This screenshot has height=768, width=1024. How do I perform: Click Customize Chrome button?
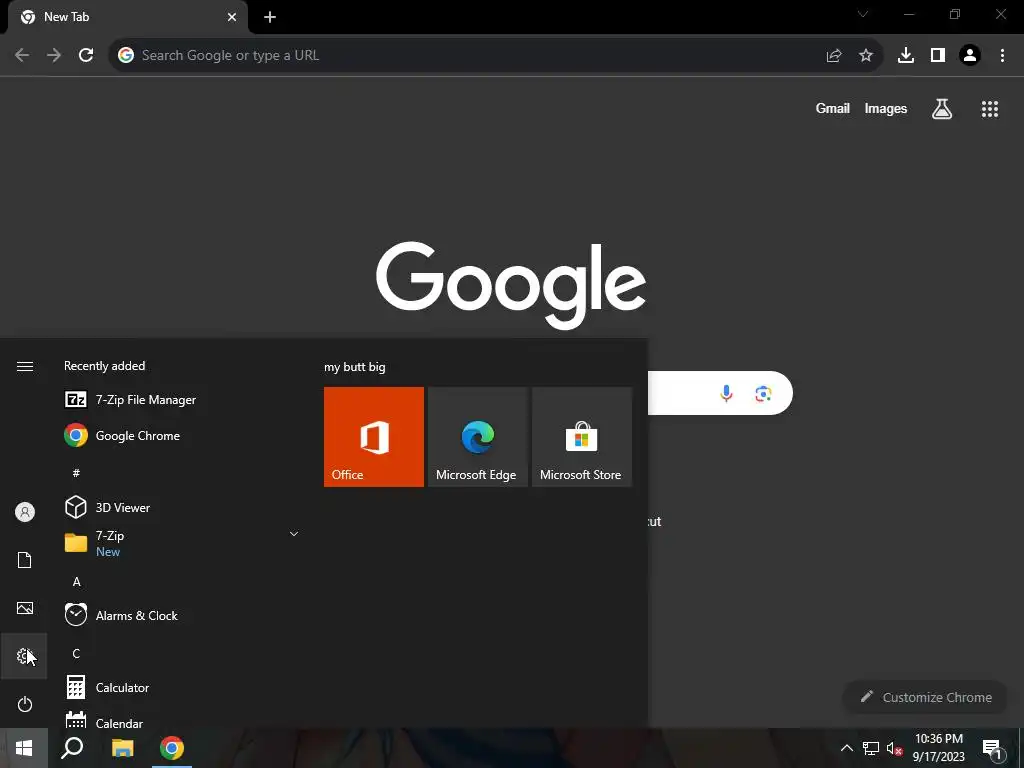926,697
